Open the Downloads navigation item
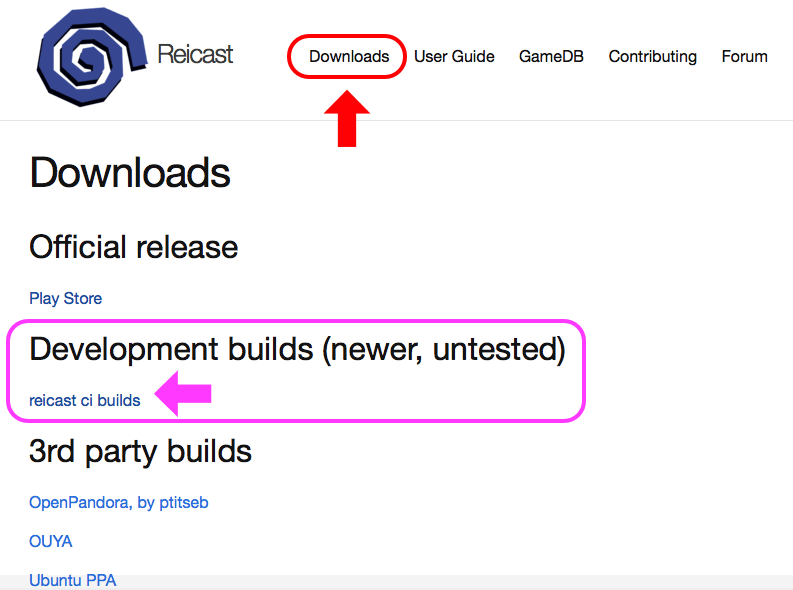Image resolution: width=793 pixels, height=590 pixels. [x=349, y=57]
